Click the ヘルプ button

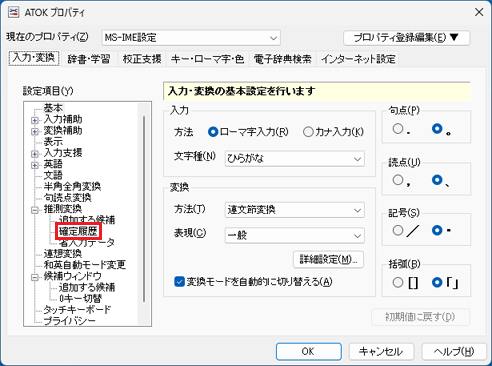pos(453,351)
